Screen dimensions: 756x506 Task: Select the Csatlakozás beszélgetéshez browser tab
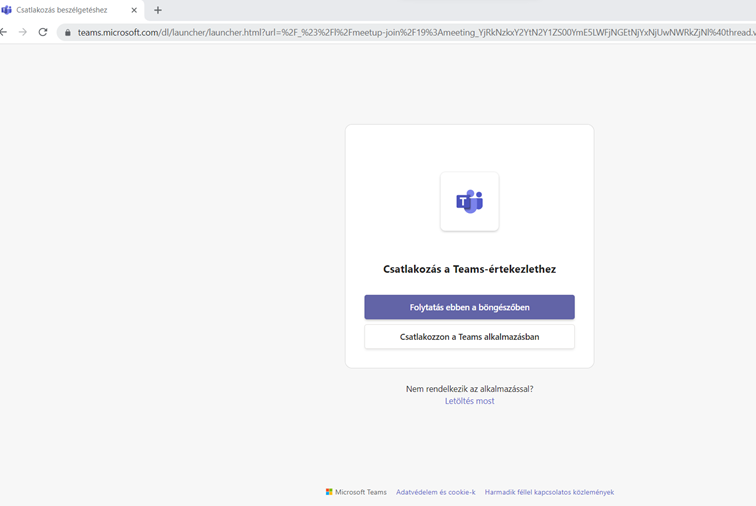click(x=71, y=10)
